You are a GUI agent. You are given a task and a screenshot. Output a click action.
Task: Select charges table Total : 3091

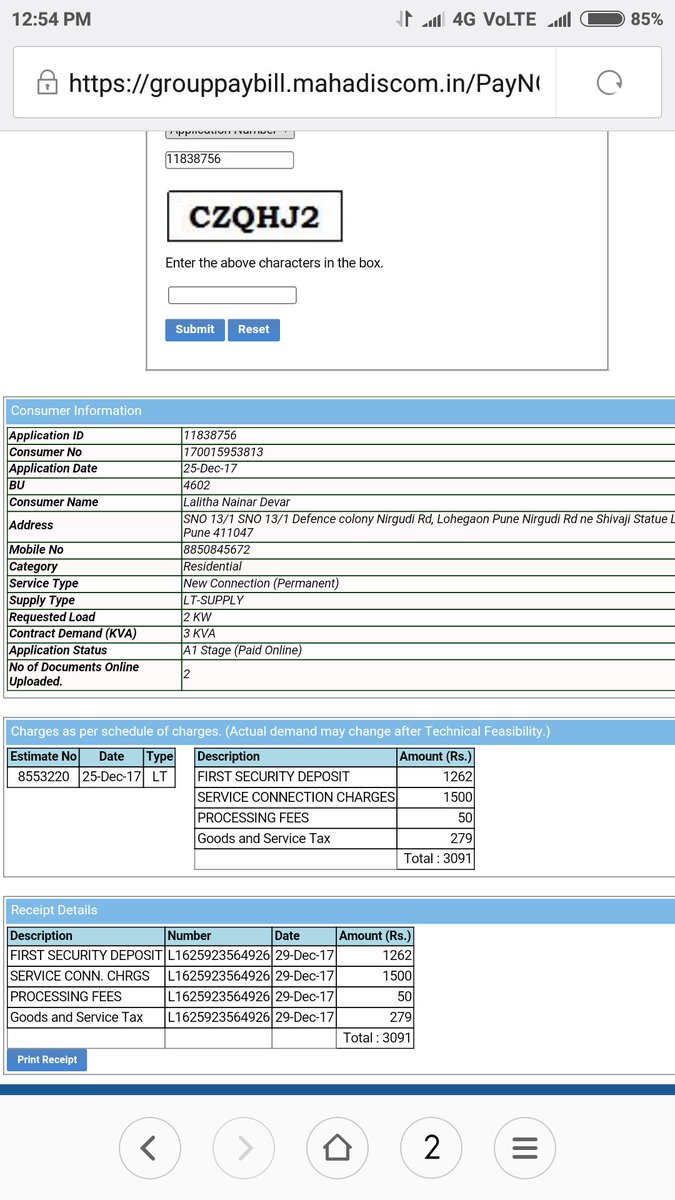[x=437, y=859]
